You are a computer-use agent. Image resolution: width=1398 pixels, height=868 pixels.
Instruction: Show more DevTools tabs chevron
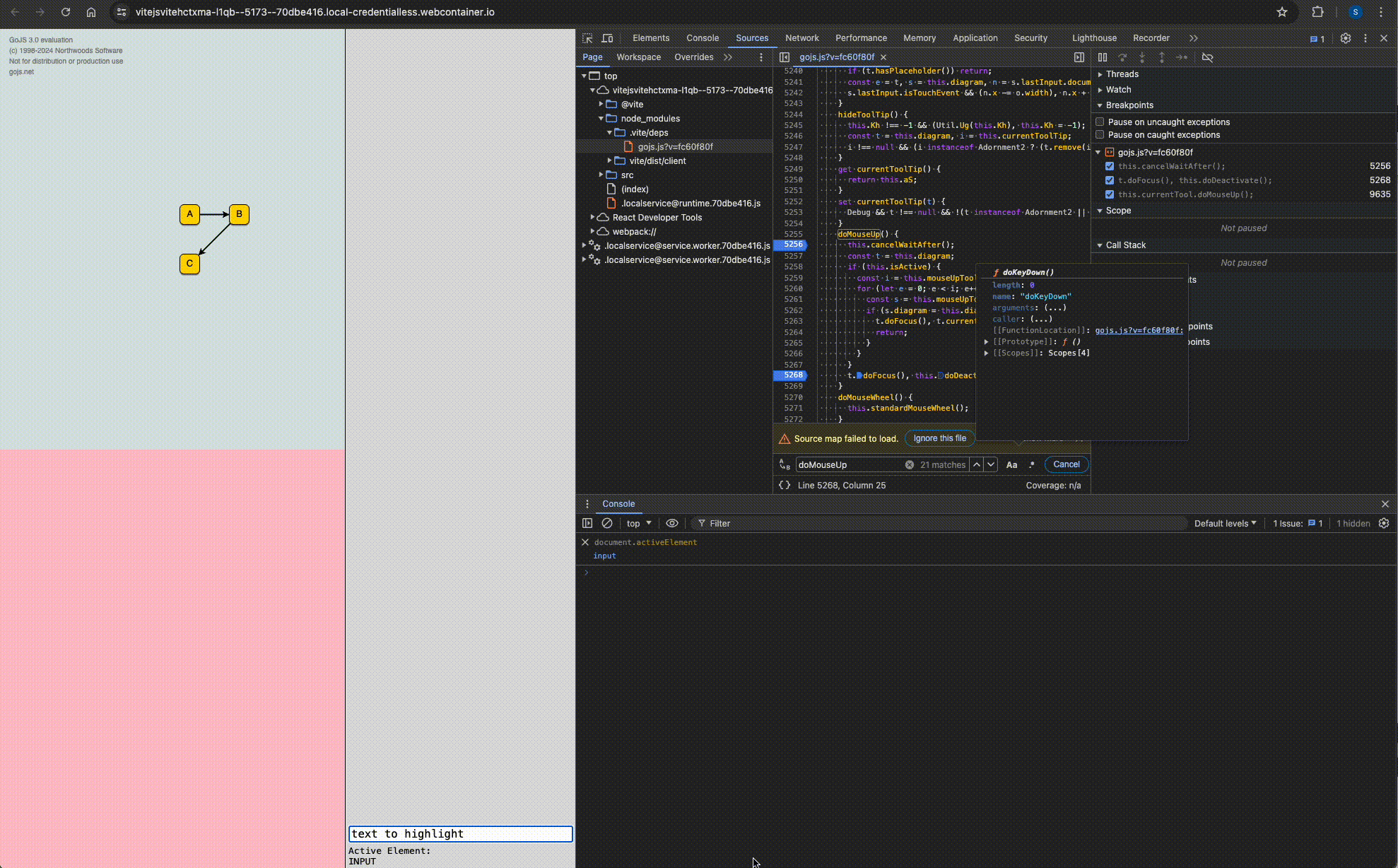[x=1194, y=38]
